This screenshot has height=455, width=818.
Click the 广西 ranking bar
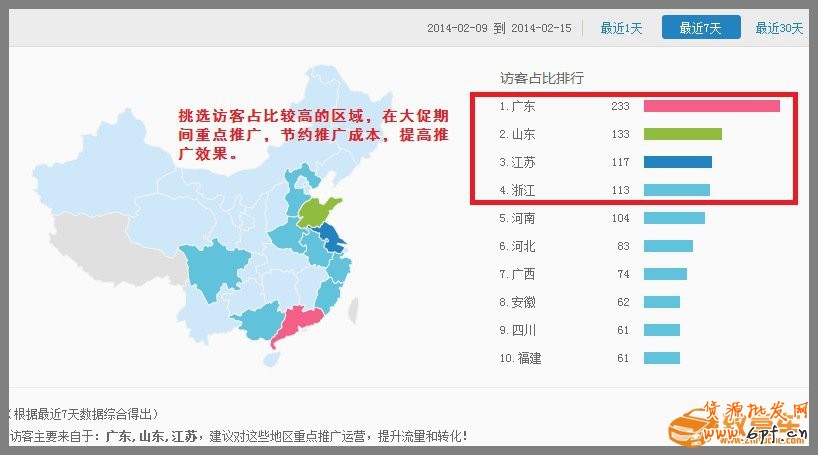[x=665, y=274]
